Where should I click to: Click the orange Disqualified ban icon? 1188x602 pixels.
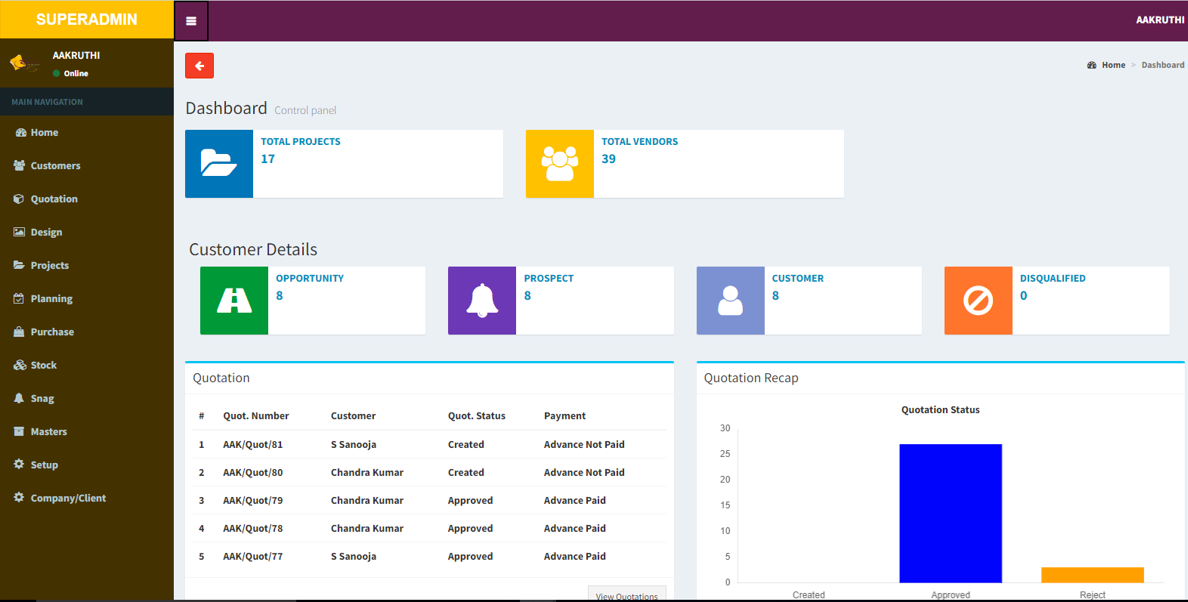coord(978,301)
